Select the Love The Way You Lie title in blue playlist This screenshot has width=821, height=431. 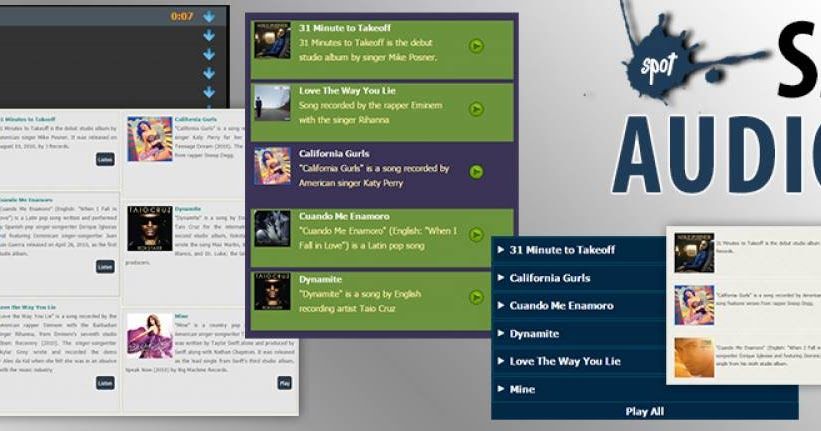pyautogui.click(x=565, y=361)
